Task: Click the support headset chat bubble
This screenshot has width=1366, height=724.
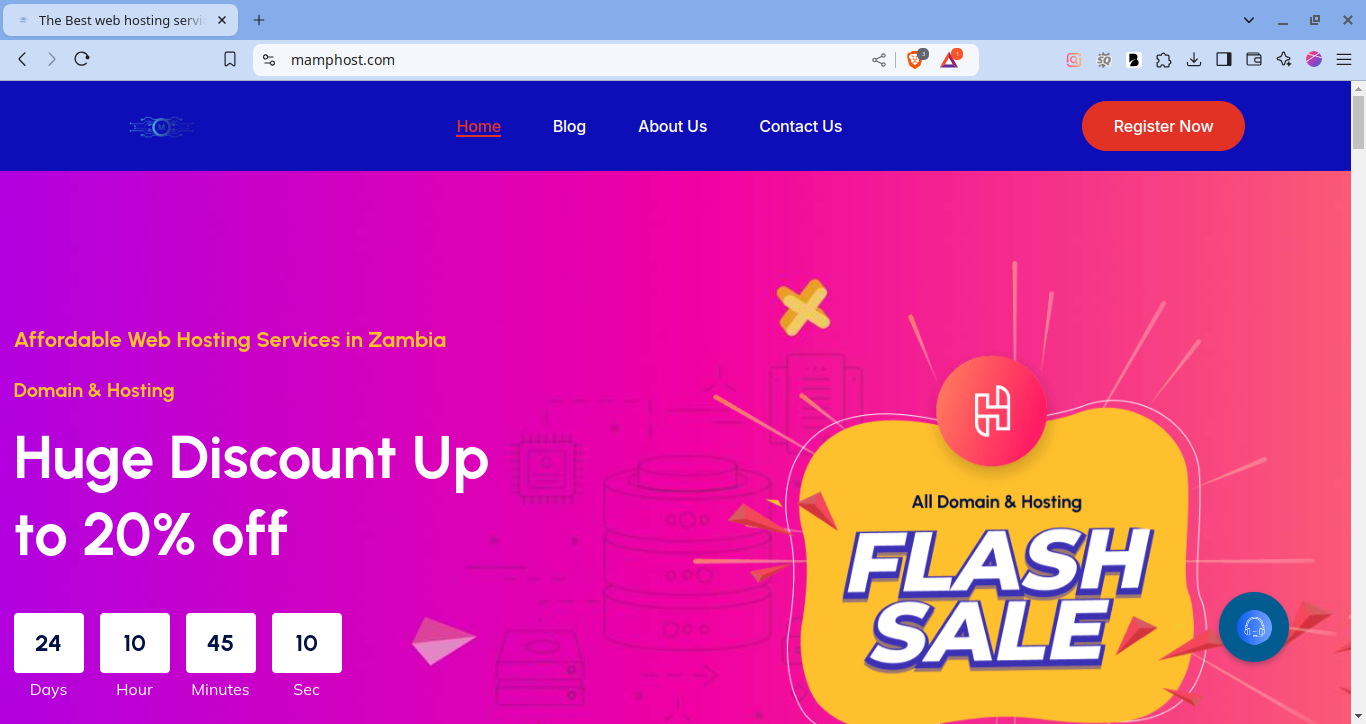Action: click(x=1254, y=627)
